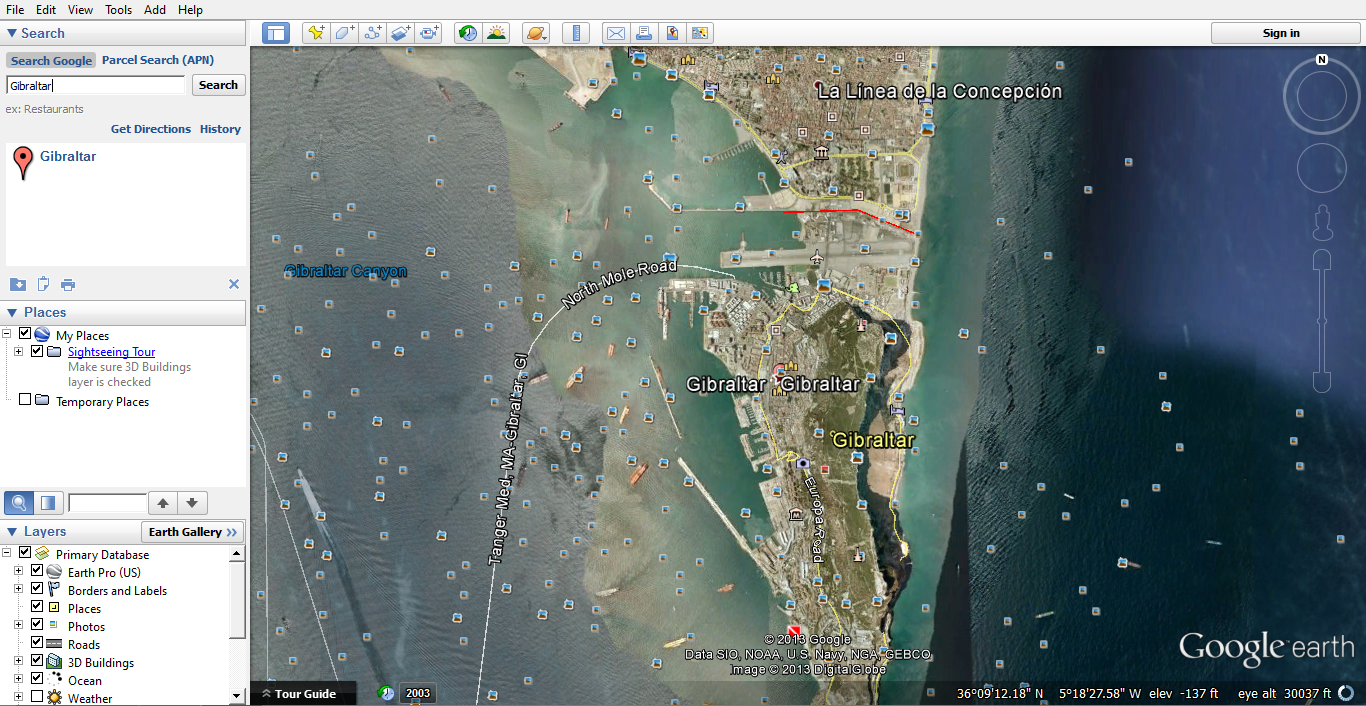Add a placemark with the pushpin tool
The image size is (1366, 706).
coord(316,33)
